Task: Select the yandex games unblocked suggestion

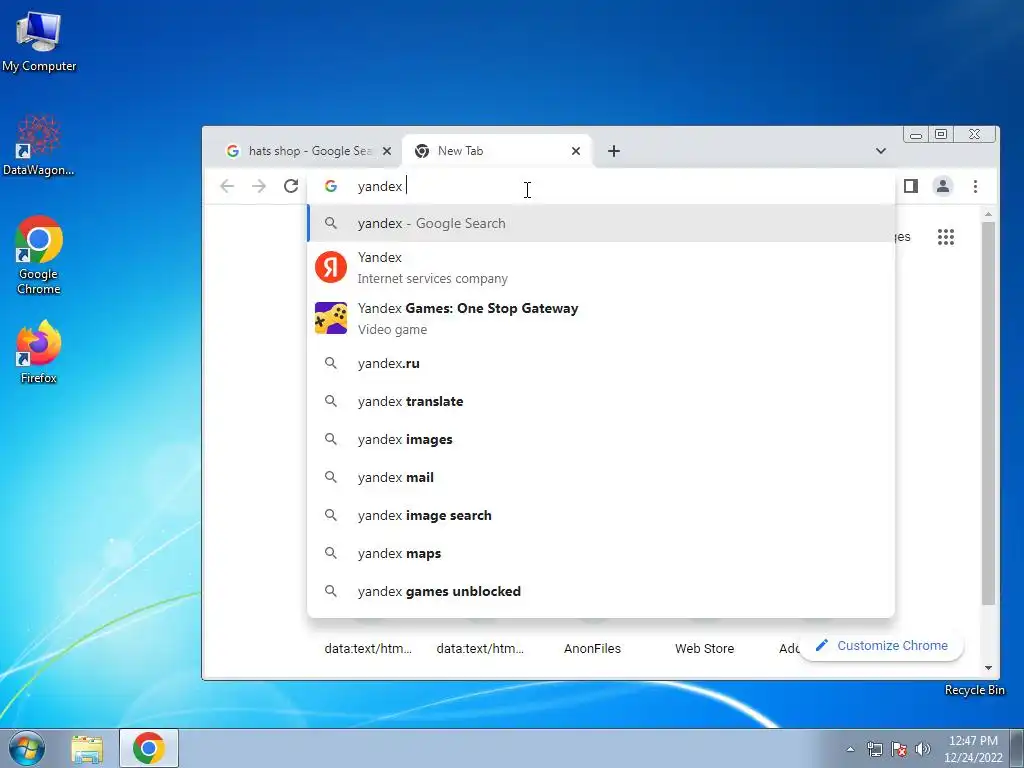Action: point(601,591)
